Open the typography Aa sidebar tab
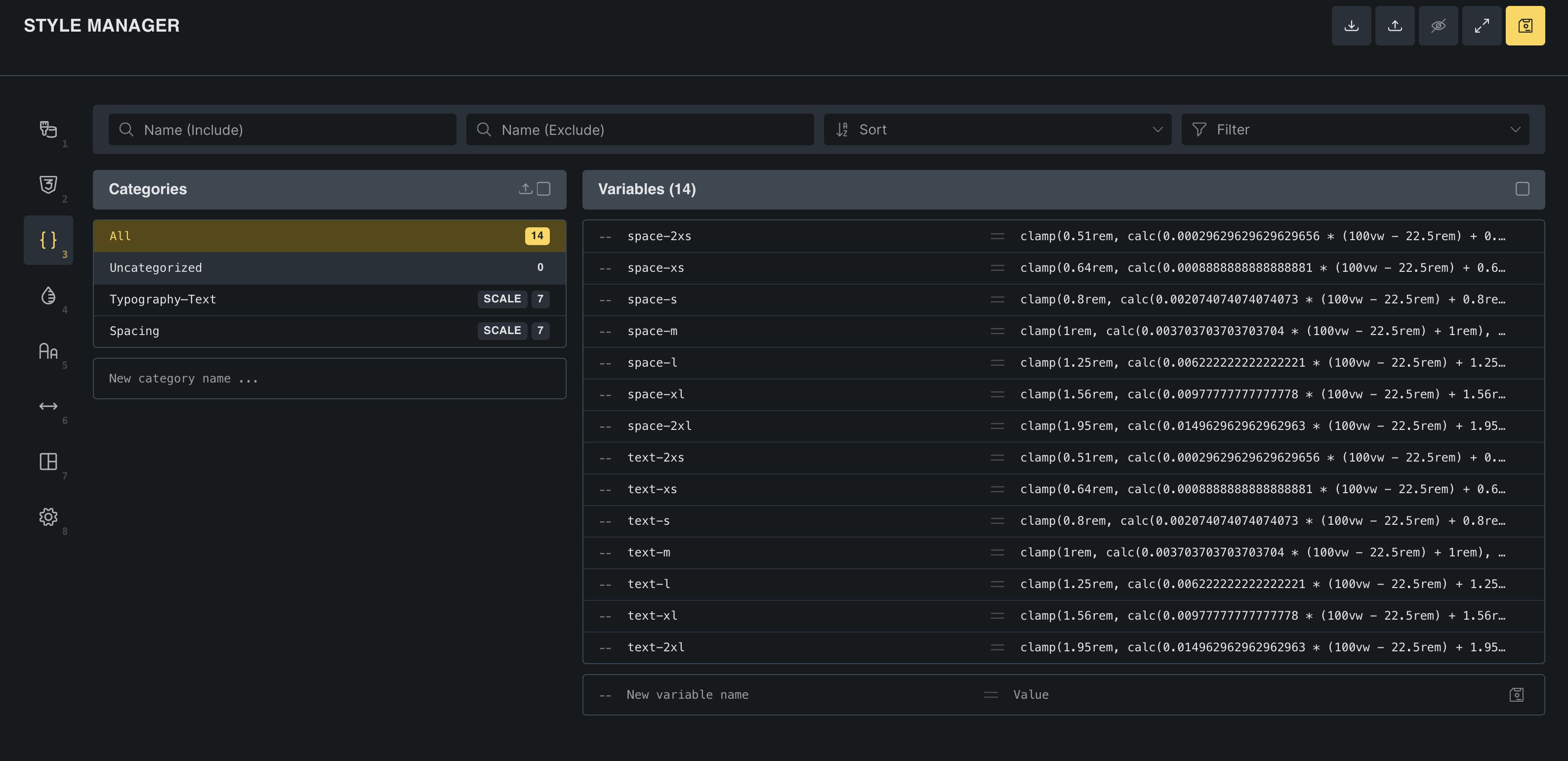1568x761 pixels. tap(48, 351)
